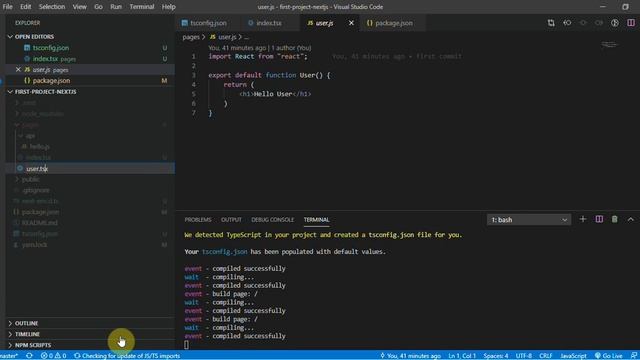Expand the node_modules folder

[42, 113]
